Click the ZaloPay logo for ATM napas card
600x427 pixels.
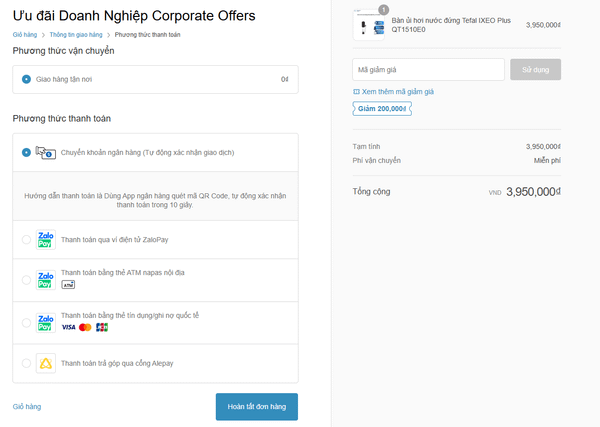tap(45, 279)
